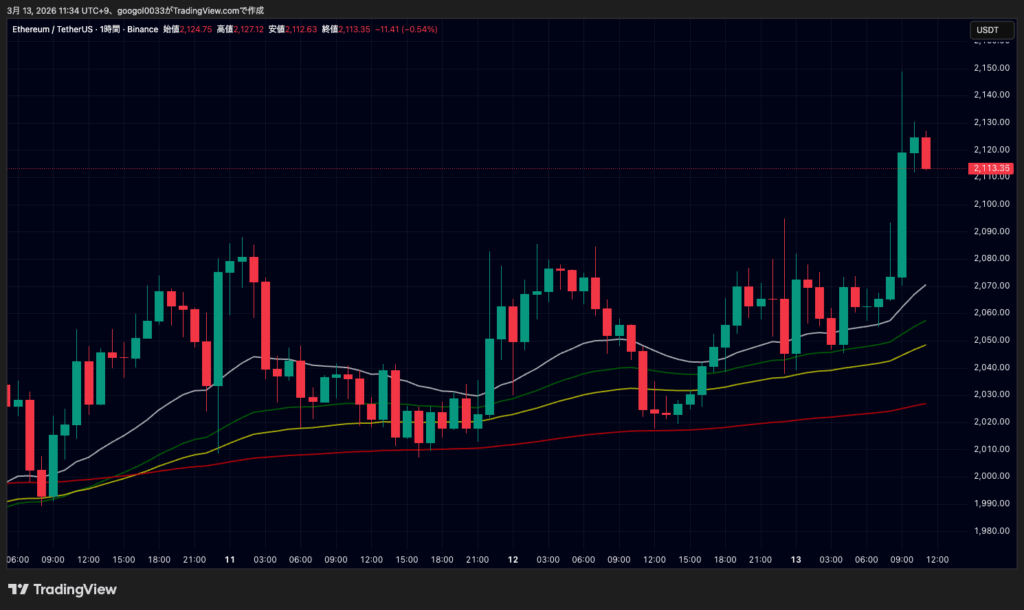Image resolution: width=1024 pixels, height=610 pixels.
Task: Click the TradingView logo at the bottom left
Action: pos(62,589)
